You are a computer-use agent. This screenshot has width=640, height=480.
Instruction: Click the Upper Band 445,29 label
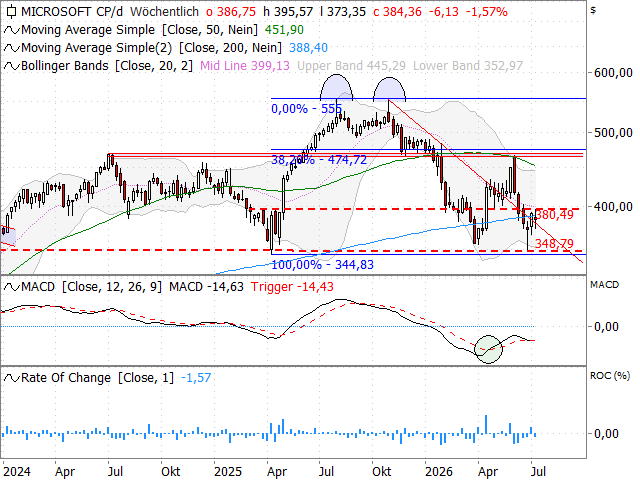[351, 66]
